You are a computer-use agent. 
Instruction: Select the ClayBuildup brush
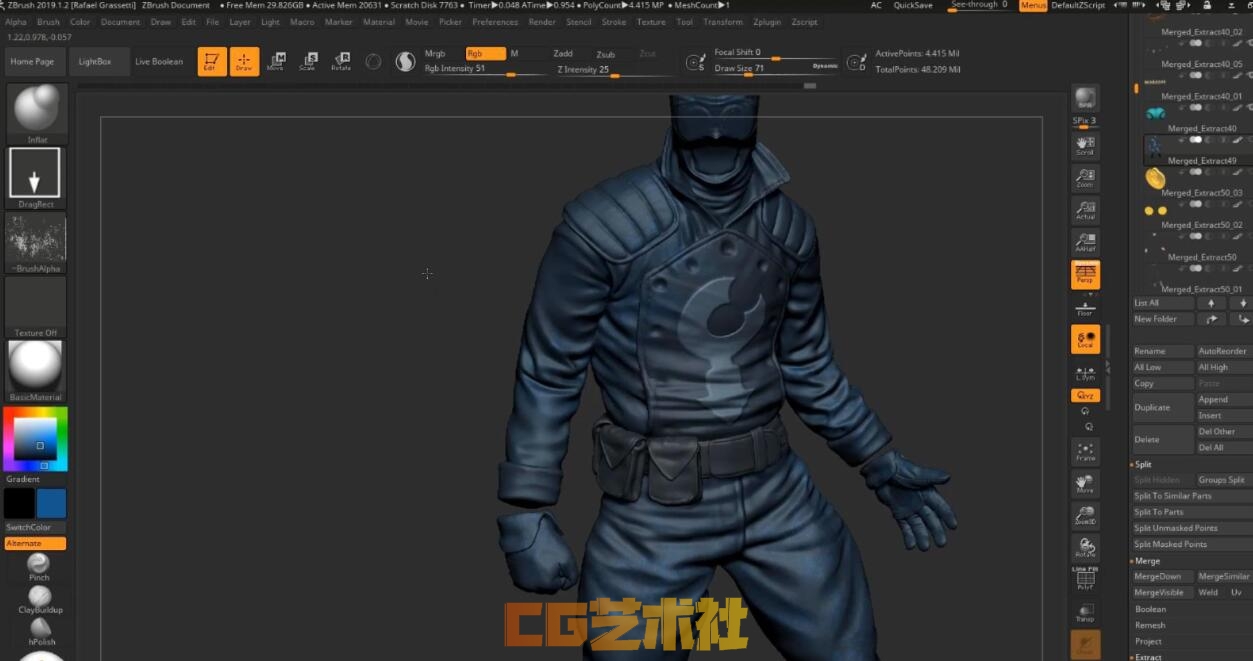point(40,599)
